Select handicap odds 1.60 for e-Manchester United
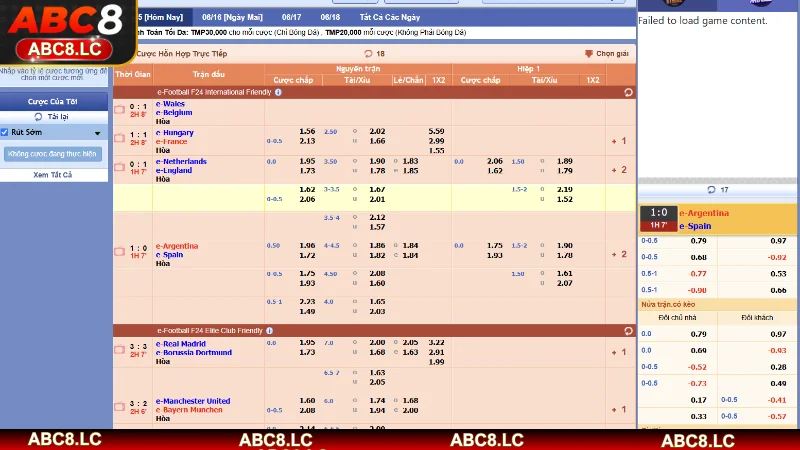The height and width of the screenshot is (450, 800). pos(307,401)
